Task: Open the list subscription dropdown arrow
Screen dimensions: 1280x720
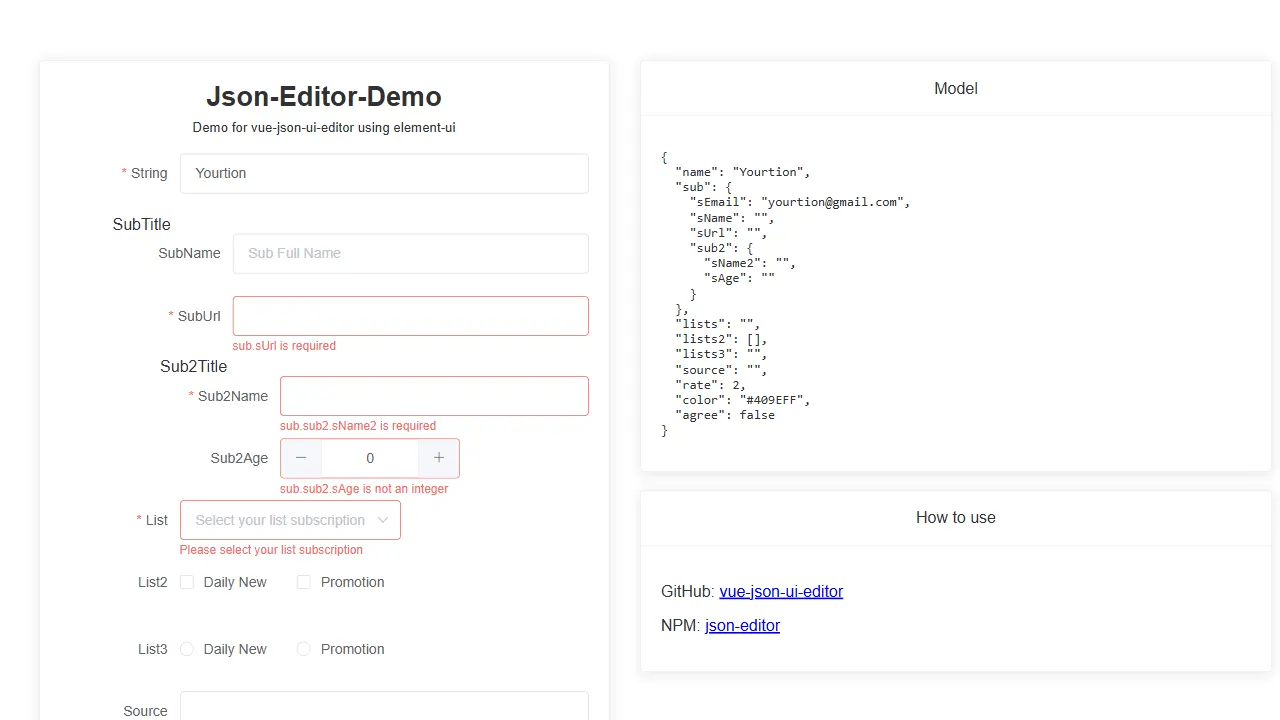Action: coord(383,520)
